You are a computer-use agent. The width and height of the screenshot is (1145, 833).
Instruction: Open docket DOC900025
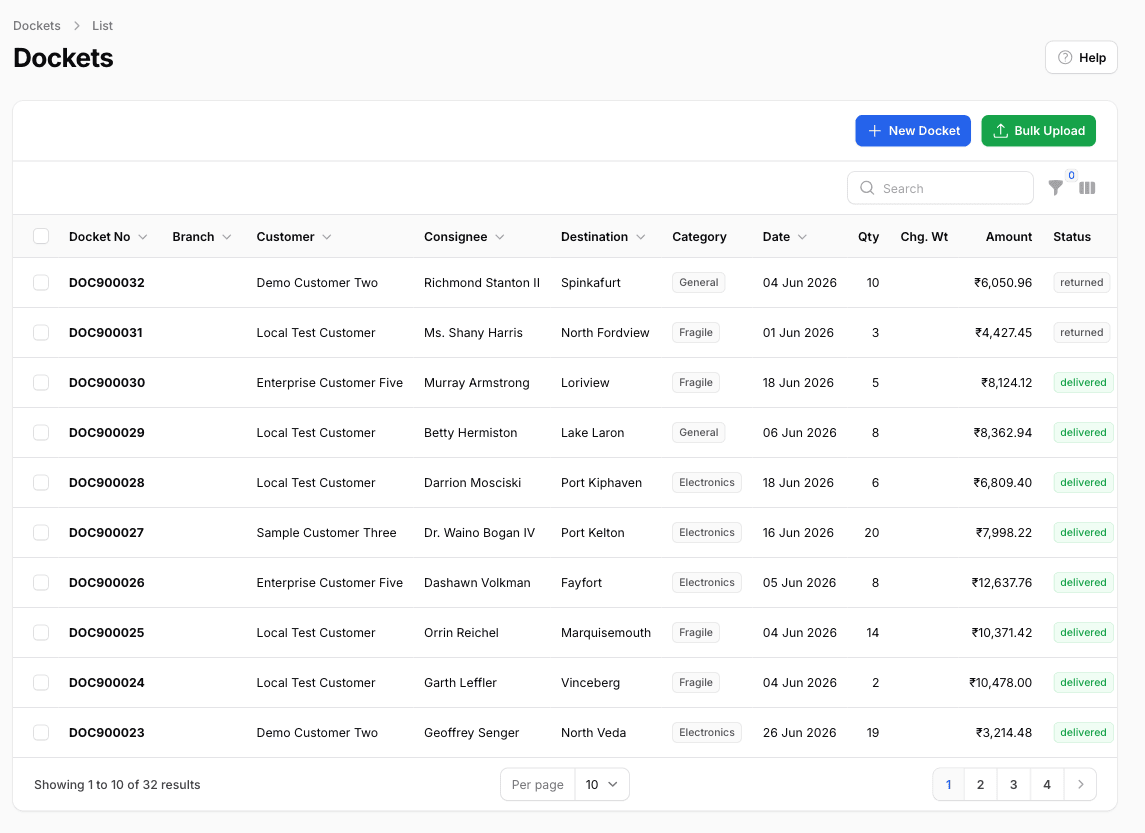(x=107, y=633)
